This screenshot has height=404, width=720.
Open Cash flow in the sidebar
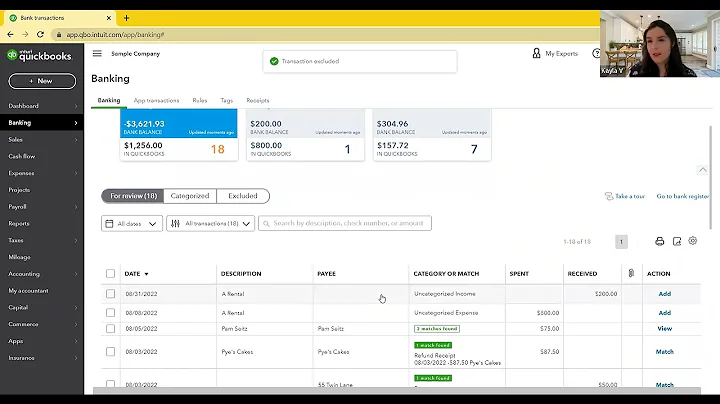pyautogui.click(x=22, y=156)
